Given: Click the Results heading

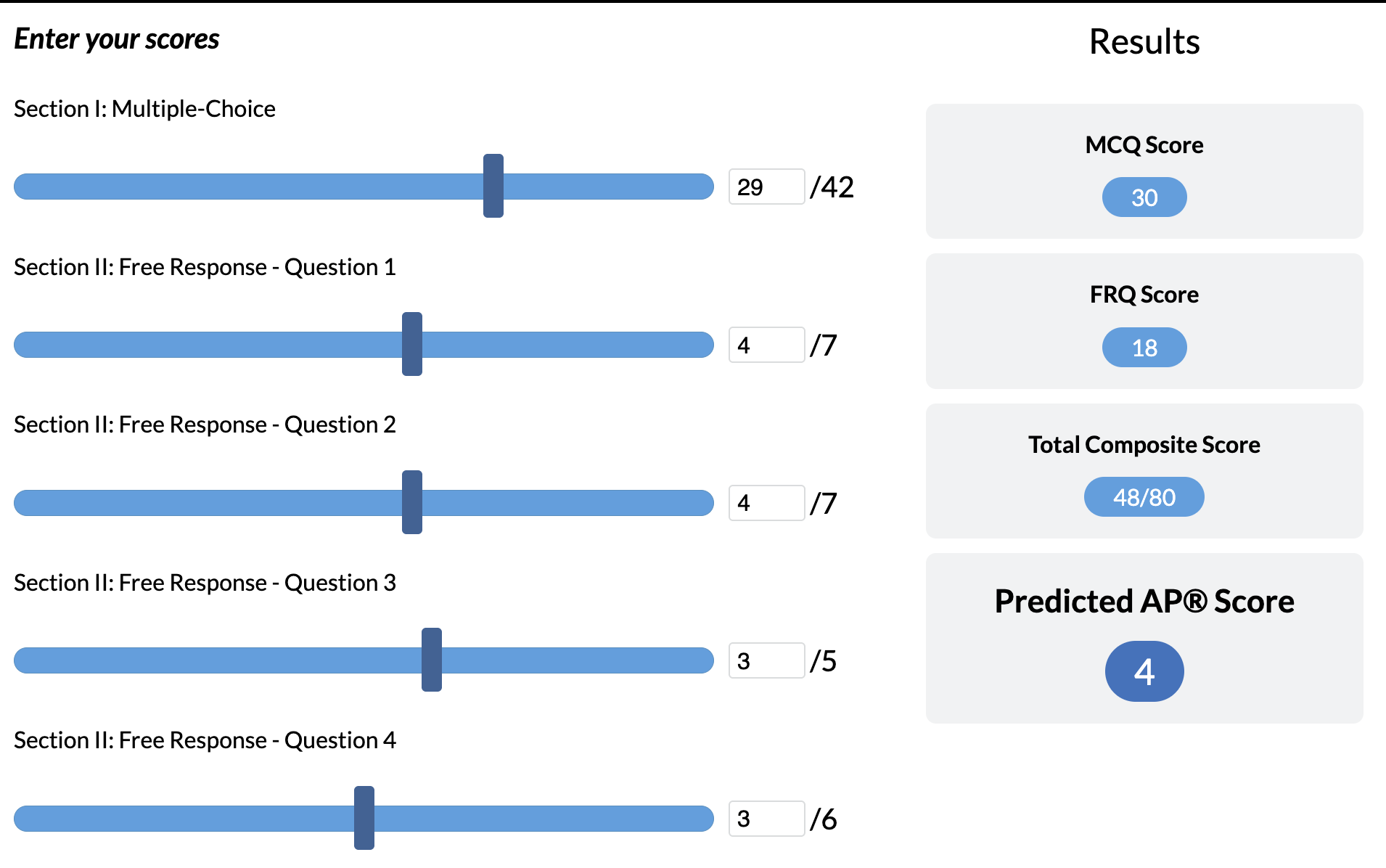Looking at the screenshot, I should [x=1144, y=41].
